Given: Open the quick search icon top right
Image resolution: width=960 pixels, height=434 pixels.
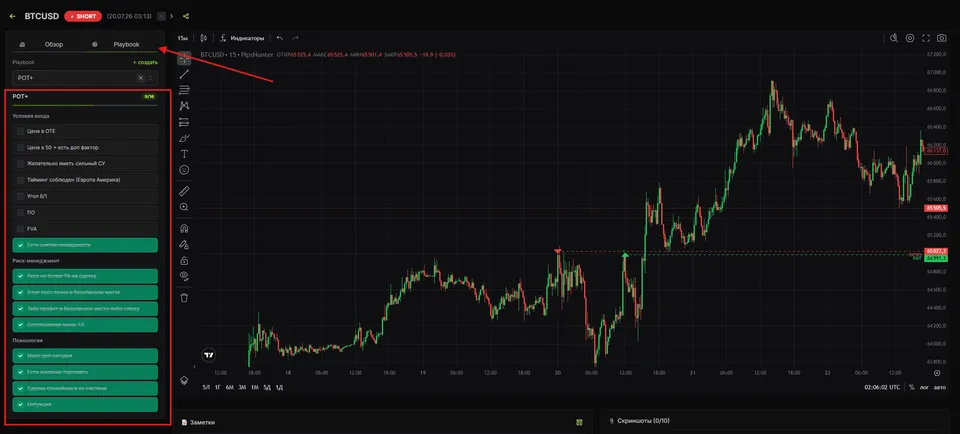Looking at the screenshot, I should [x=894, y=38].
